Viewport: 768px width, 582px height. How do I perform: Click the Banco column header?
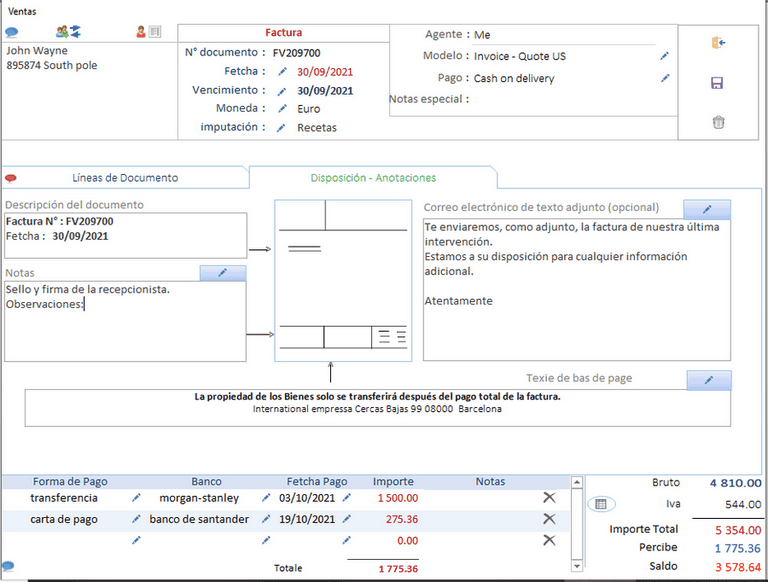[206, 482]
